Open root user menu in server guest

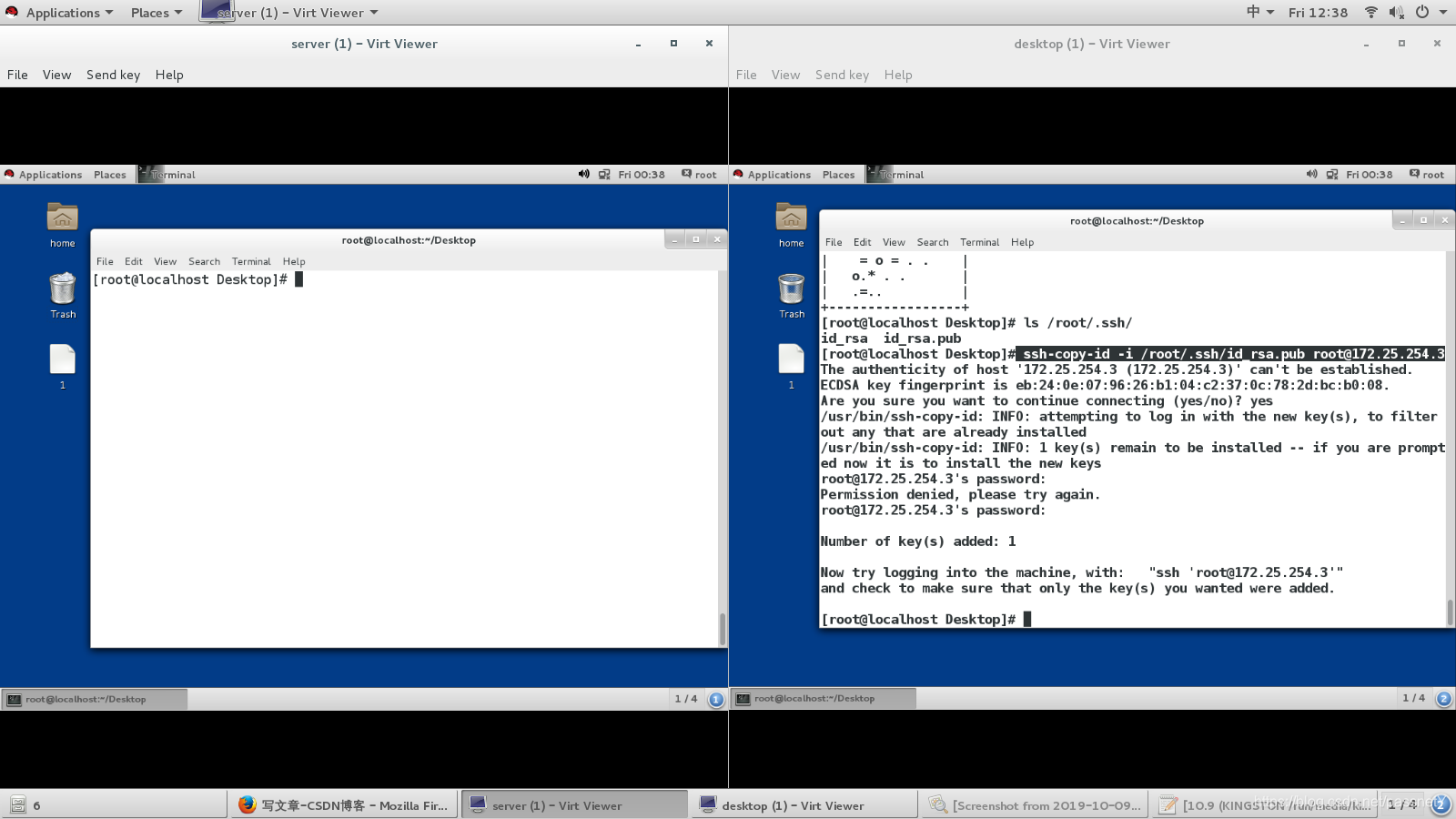[x=699, y=174]
